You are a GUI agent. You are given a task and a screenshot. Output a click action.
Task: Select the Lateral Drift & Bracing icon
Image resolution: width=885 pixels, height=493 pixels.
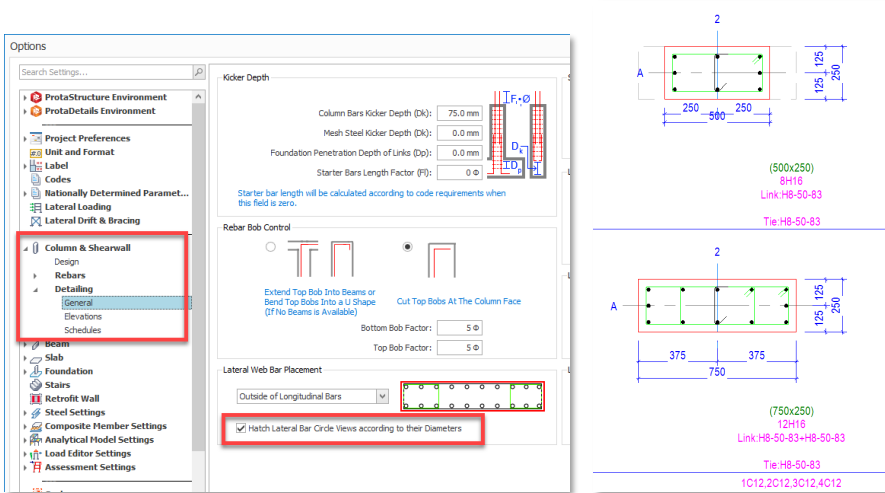coord(36,221)
